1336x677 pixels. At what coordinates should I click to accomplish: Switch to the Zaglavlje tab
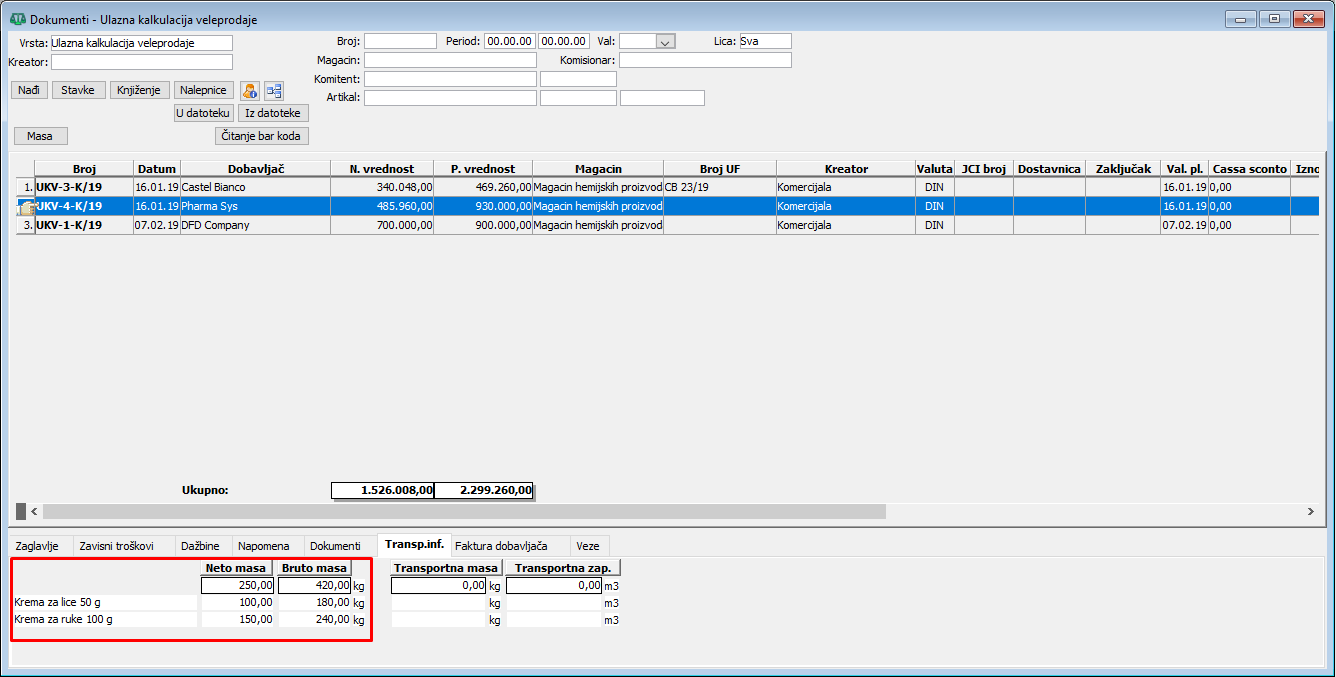pos(38,546)
